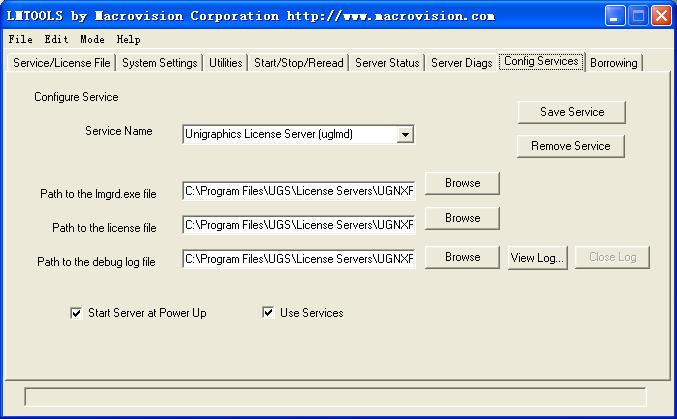Switch to Service/License File tab
The image size is (677, 419).
click(62, 63)
